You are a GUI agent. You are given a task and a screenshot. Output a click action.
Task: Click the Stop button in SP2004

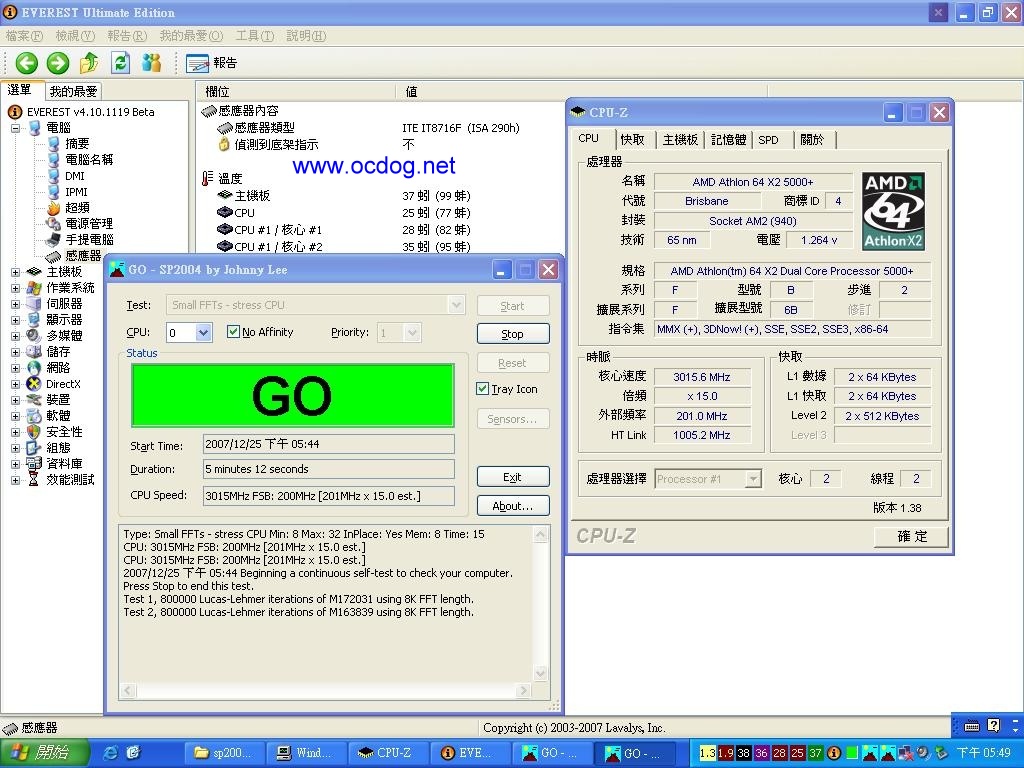(x=513, y=334)
